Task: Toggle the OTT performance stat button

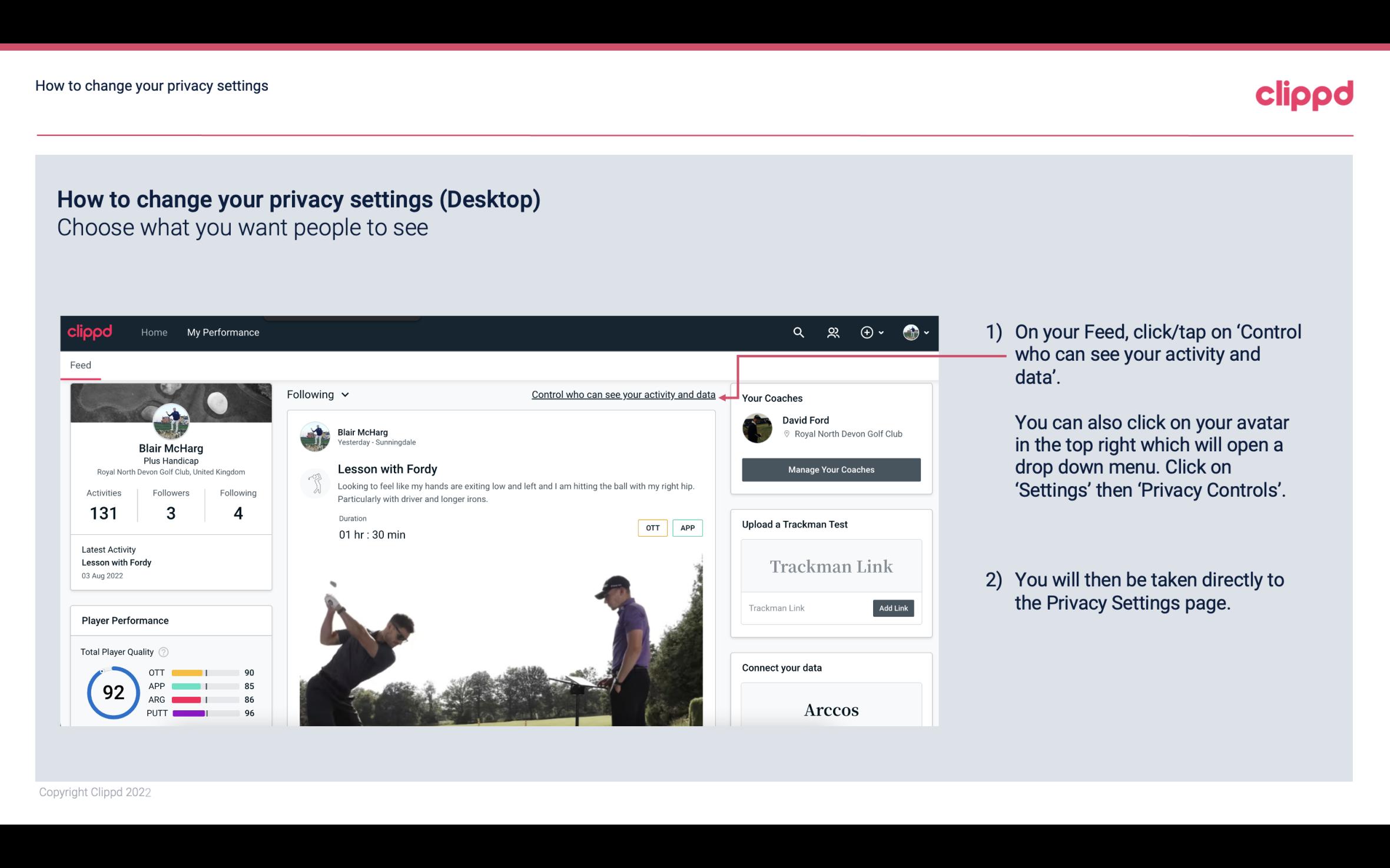Action: tap(653, 527)
